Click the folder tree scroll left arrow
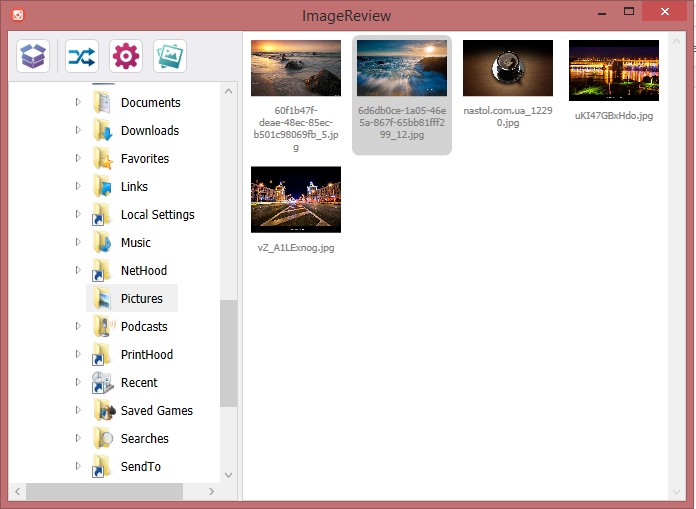Image resolution: width=696 pixels, height=509 pixels. 18,491
